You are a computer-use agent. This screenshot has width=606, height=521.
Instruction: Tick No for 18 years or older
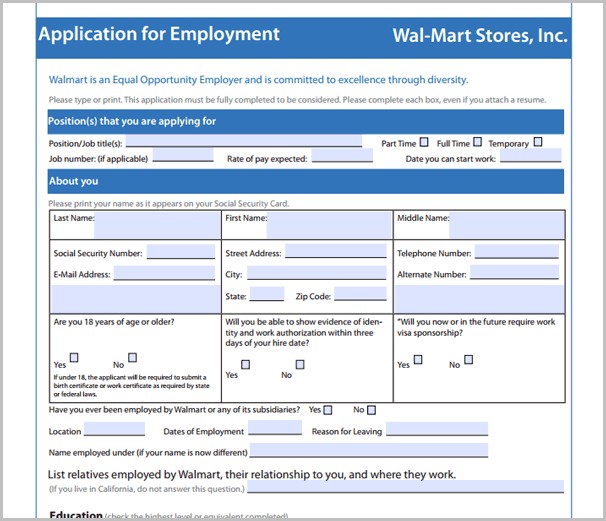click(132, 357)
